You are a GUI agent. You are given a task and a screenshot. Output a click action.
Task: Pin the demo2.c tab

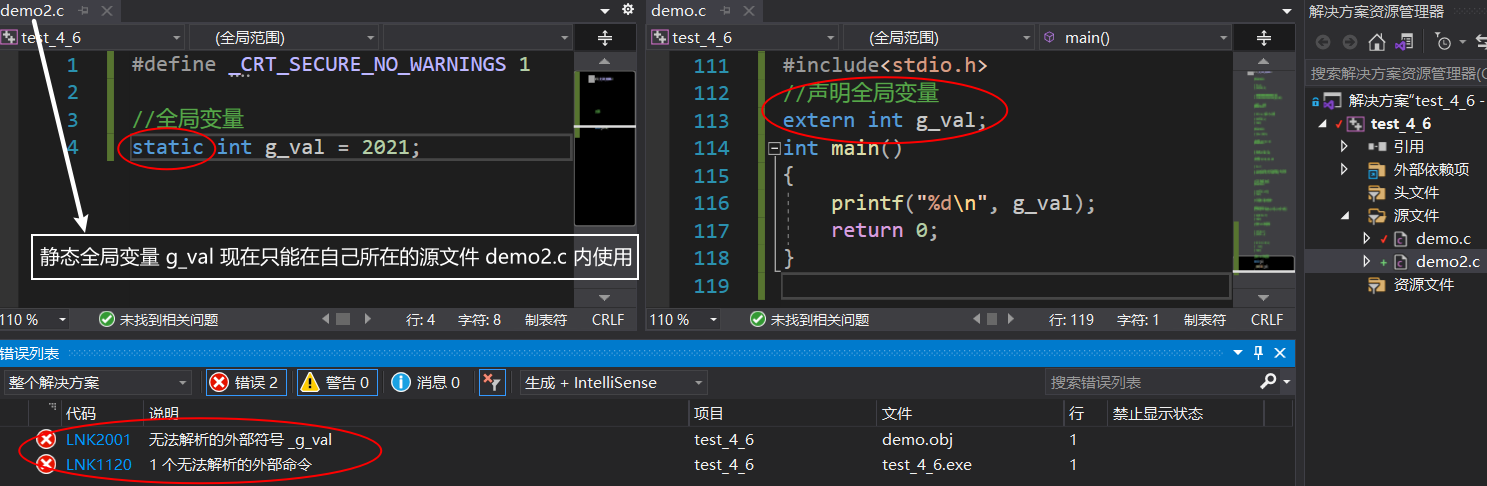pyautogui.click(x=84, y=10)
